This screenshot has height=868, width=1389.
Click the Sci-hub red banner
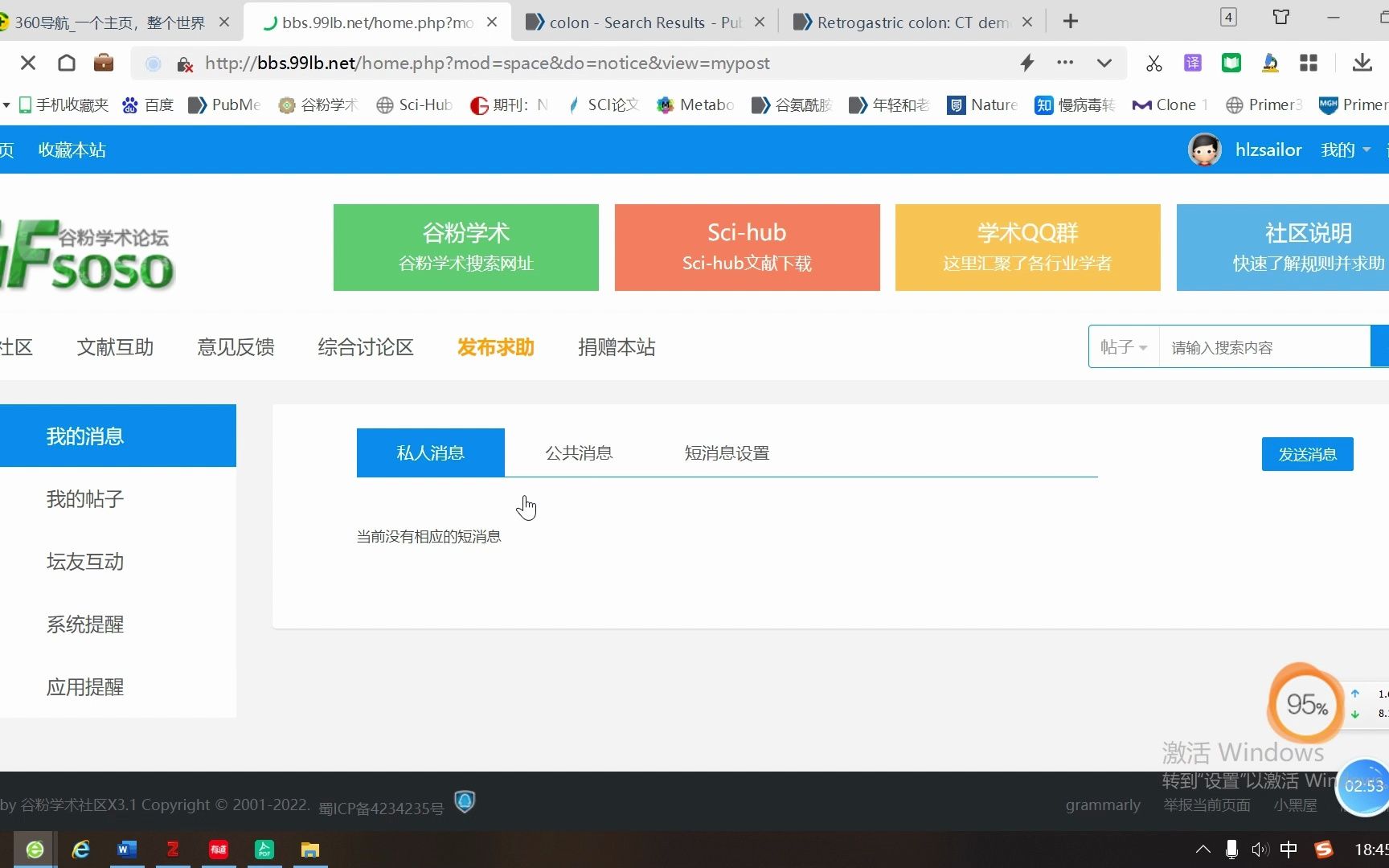coord(747,248)
